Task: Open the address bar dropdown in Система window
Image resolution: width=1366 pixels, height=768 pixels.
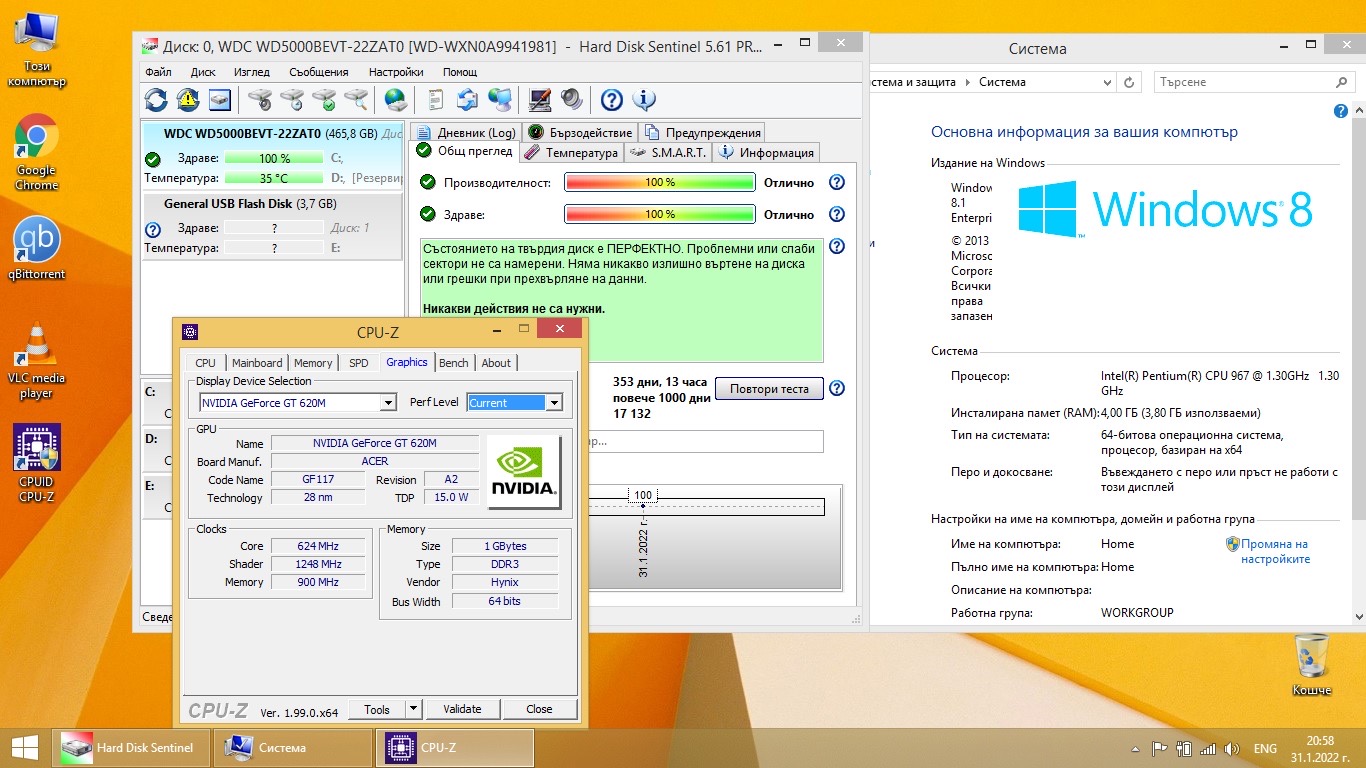Action: pos(1106,82)
